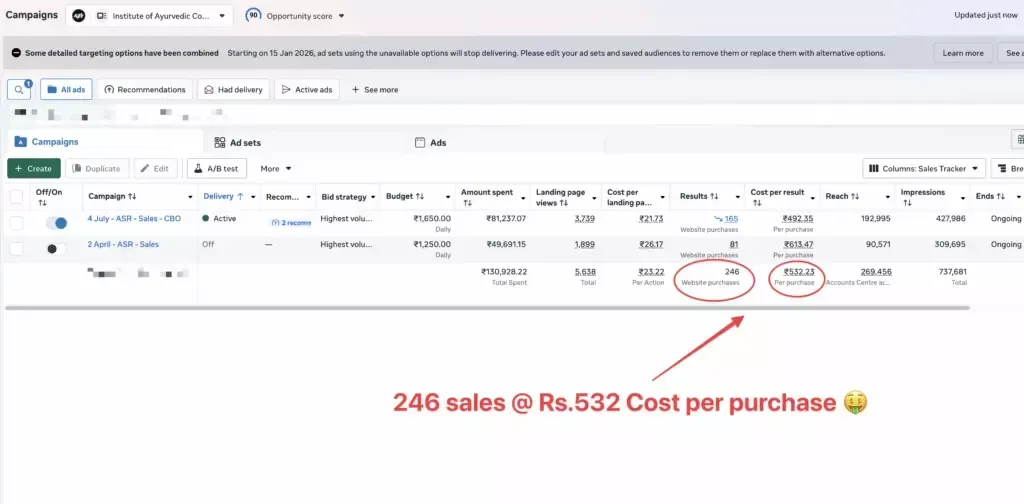Select the All ads filter
Image resolution: width=1024 pixels, height=504 pixels.
(x=66, y=89)
